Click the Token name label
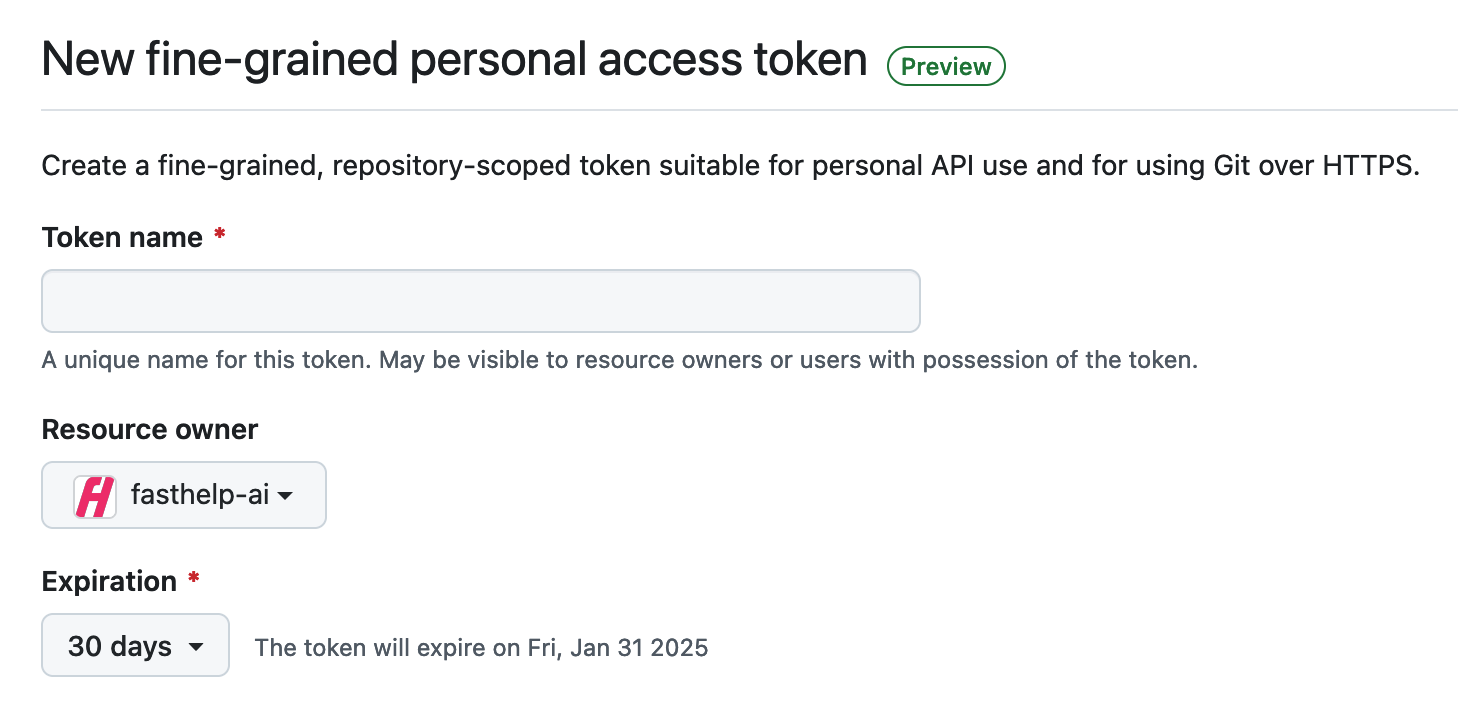Screen dimensions: 1458x712 click(x=122, y=238)
